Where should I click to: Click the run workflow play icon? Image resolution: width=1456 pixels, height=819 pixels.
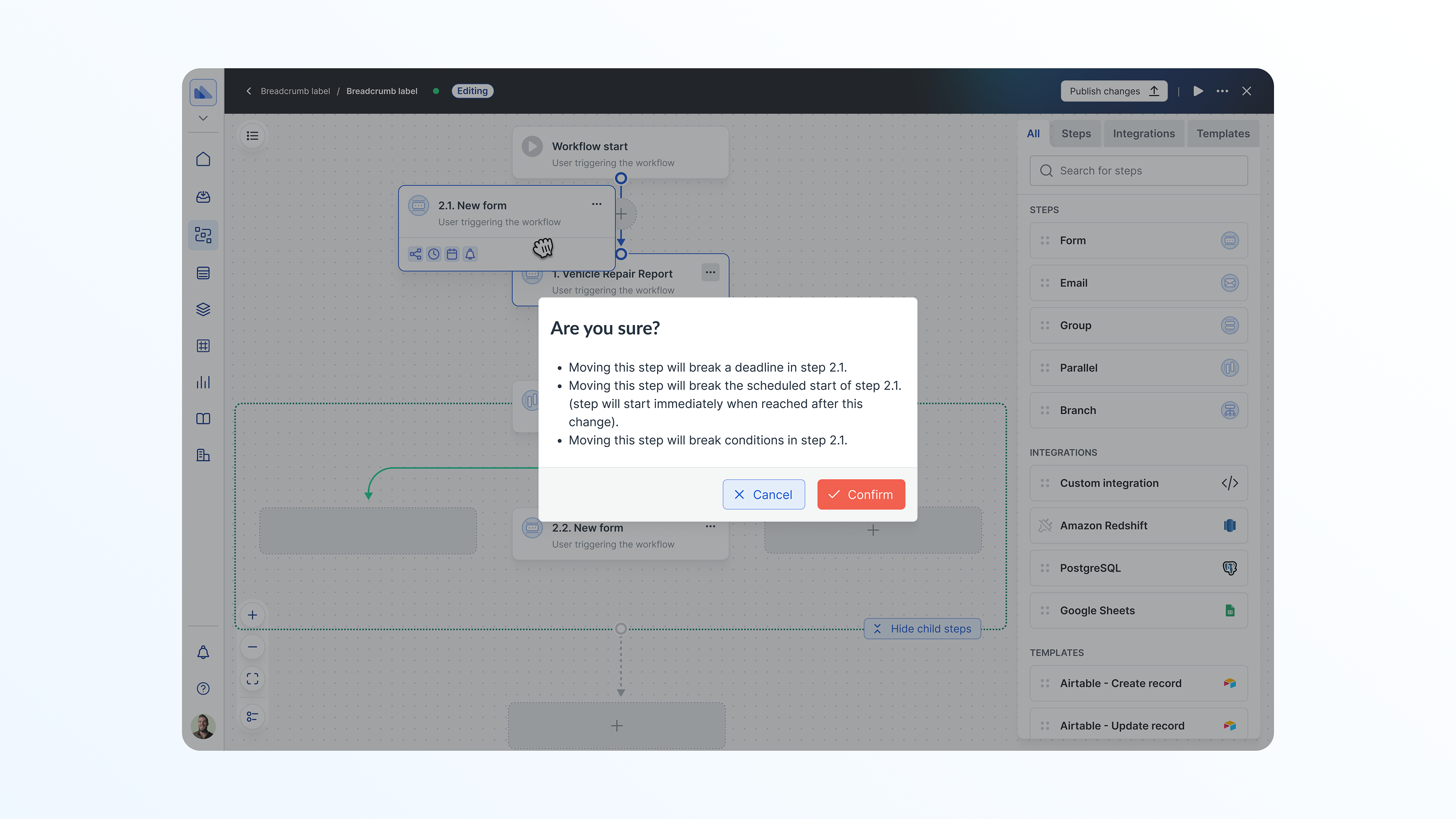tap(1198, 91)
